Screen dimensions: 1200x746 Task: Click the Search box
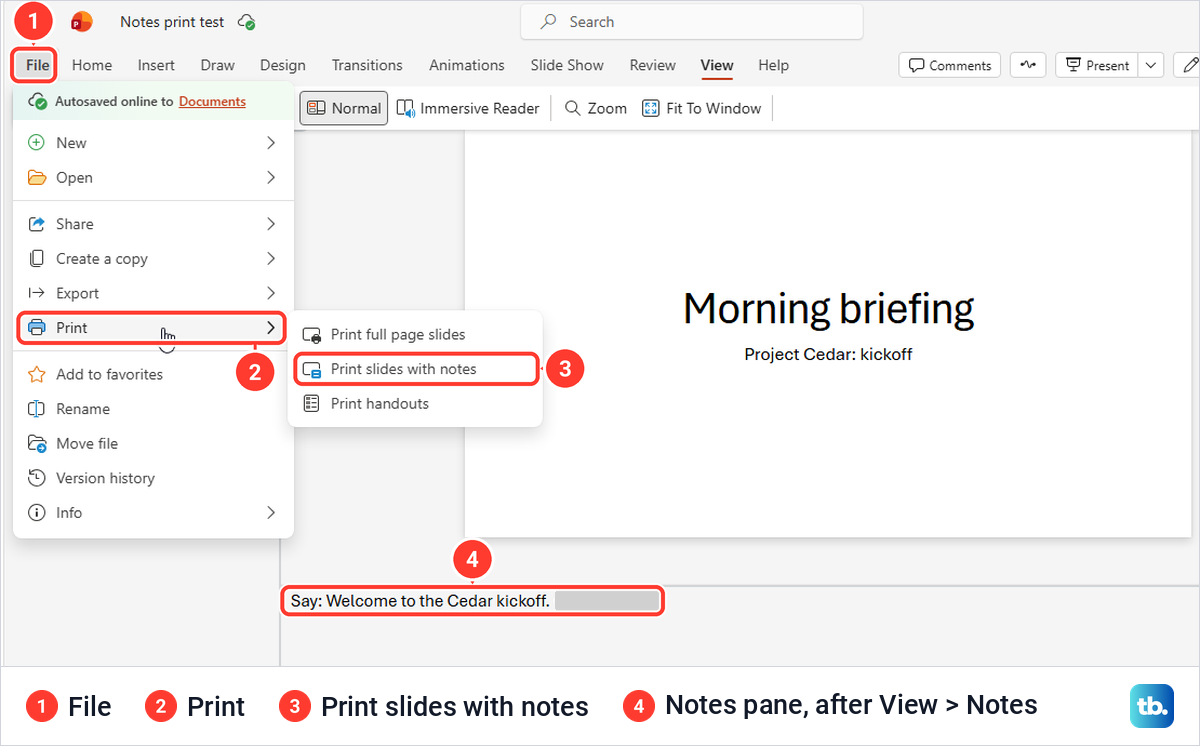pos(691,22)
